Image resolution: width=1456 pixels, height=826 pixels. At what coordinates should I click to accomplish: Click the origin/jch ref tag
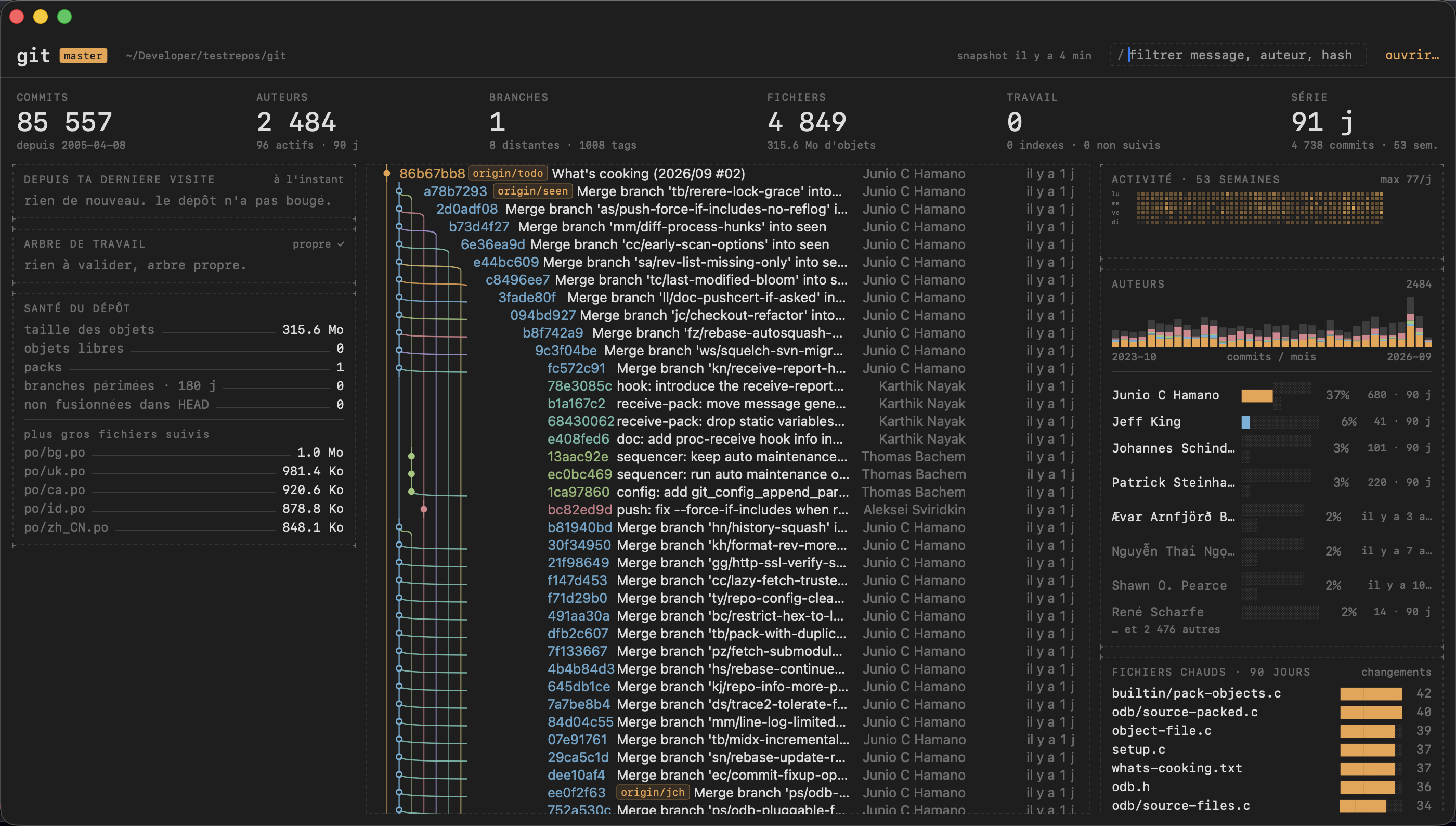pyautogui.click(x=652, y=793)
